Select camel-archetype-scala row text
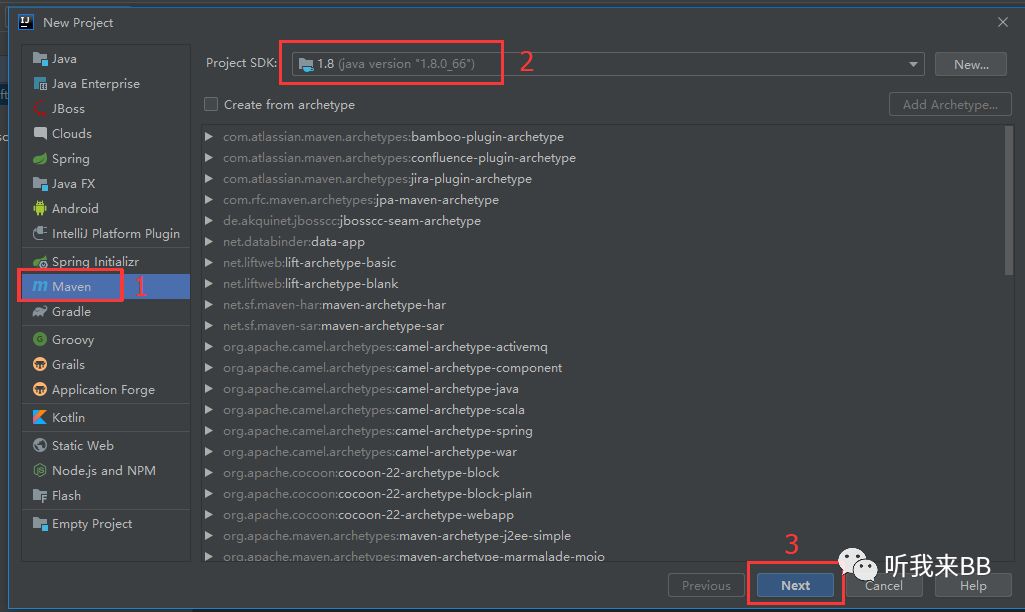Screen dimensions: 1025x612 pos(373,409)
